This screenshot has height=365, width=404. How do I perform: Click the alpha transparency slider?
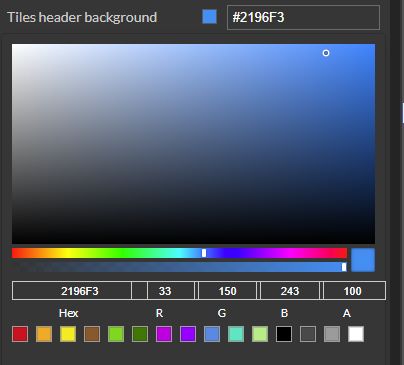179,267
